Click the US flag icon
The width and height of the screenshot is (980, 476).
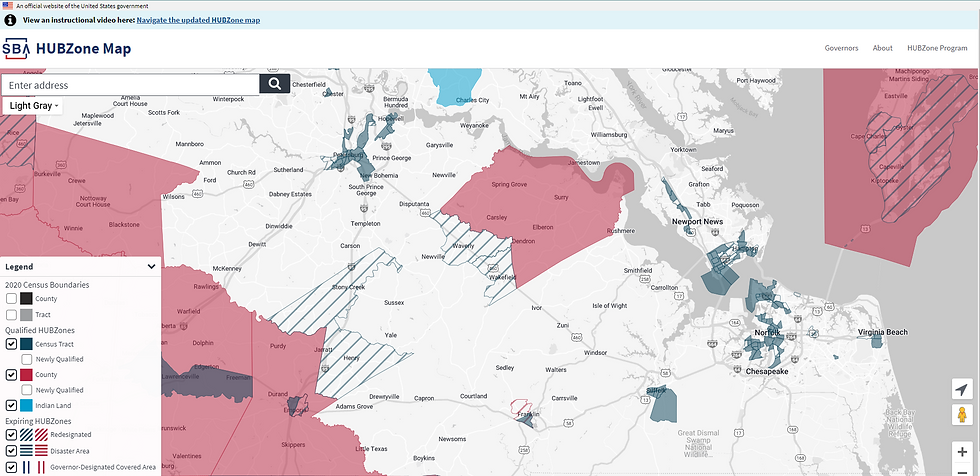pos(8,6)
